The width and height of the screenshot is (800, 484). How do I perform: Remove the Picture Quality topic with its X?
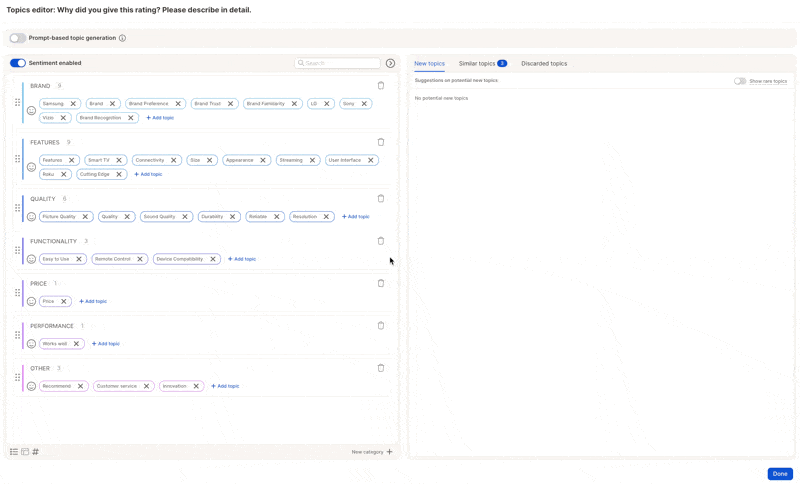tap(85, 217)
